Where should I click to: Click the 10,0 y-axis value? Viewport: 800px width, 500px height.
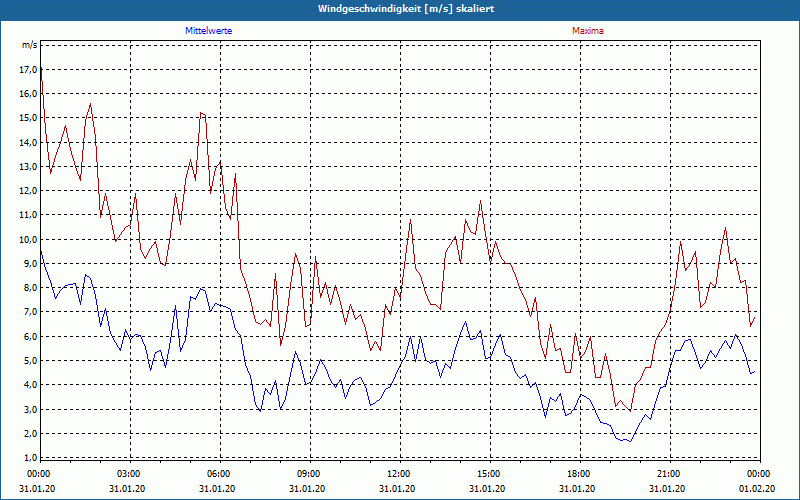tap(28, 239)
